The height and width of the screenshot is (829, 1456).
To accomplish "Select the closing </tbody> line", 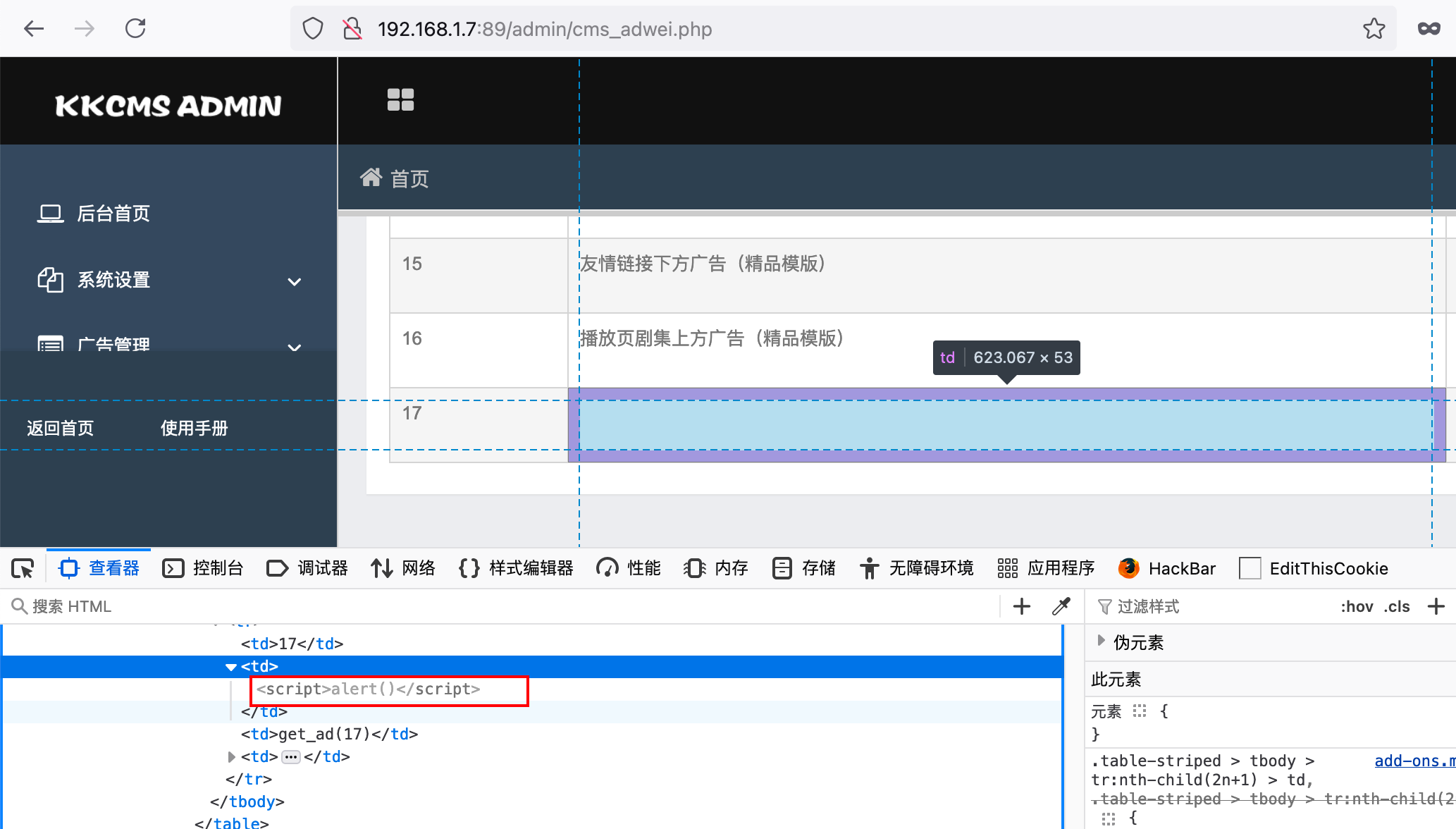I will 247,802.
